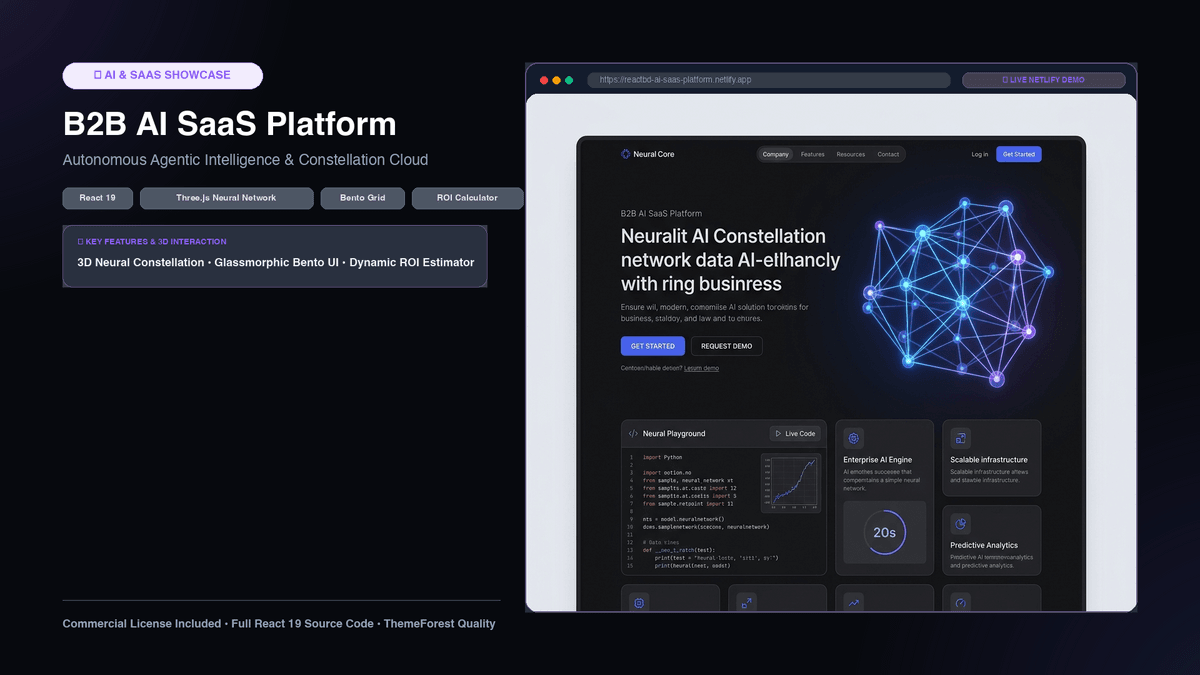This screenshot has height=675, width=1200.
Task: Click small 'B2B AI SaaS Platform' label above headline
Action: click(661, 214)
